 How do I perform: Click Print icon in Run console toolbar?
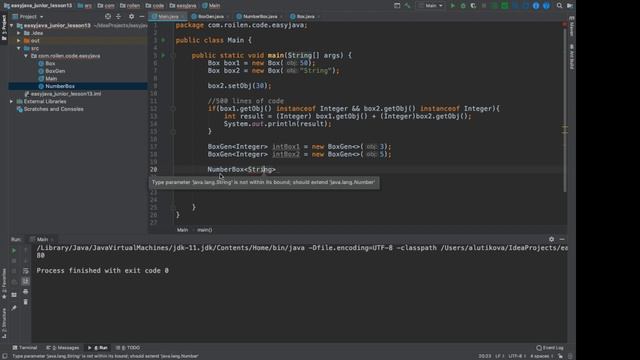click(x=26, y=291)
